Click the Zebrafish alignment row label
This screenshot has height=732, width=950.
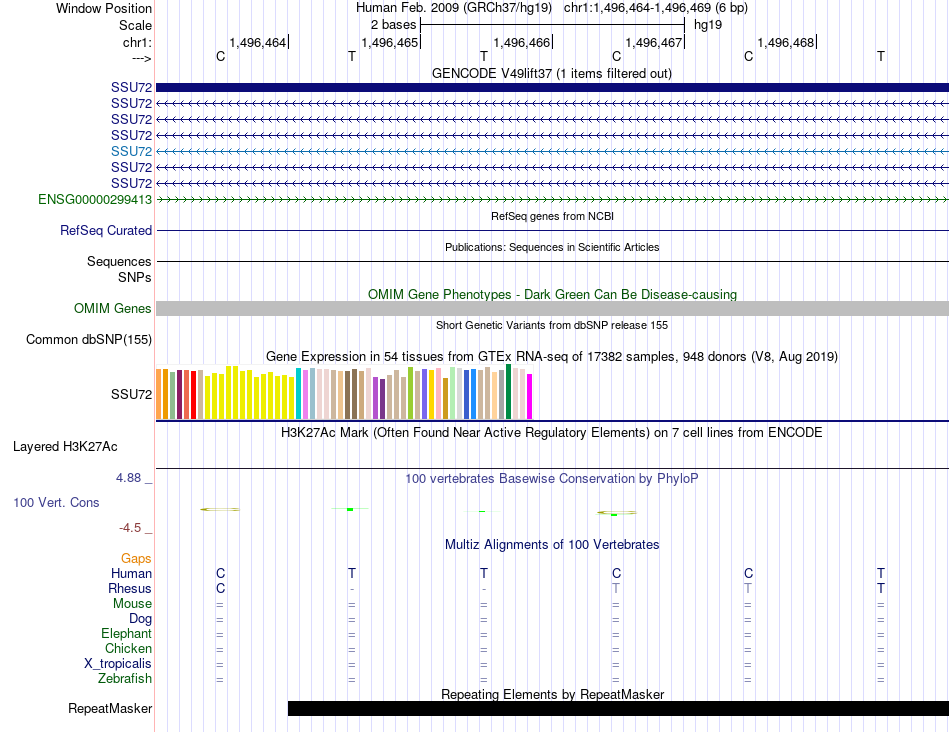coord(125,678)
